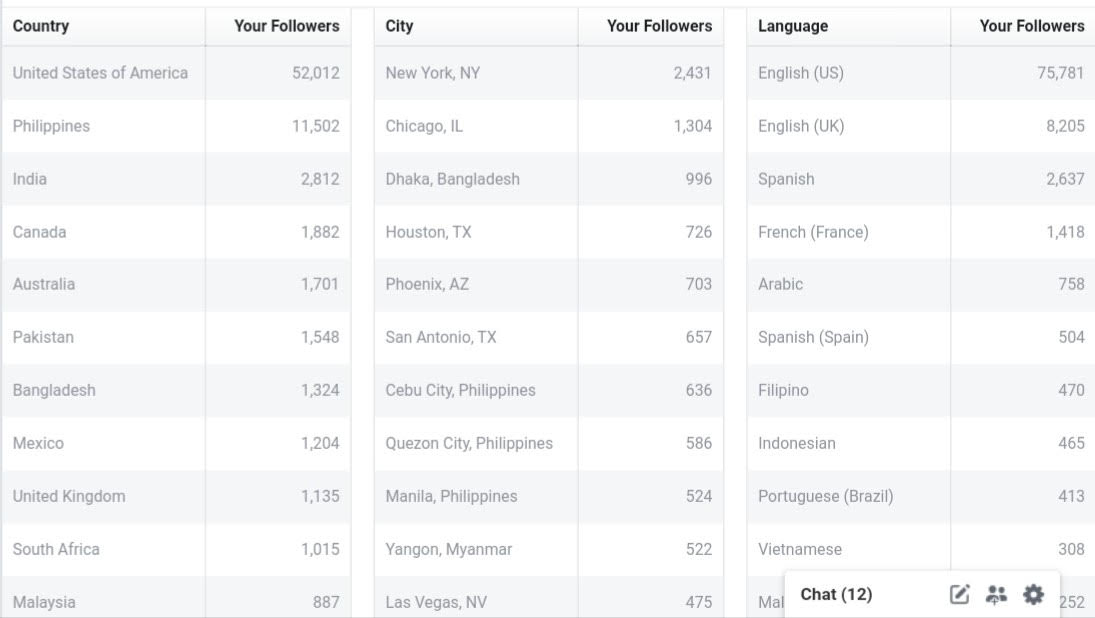Select the United States of America row

(100, 73)
